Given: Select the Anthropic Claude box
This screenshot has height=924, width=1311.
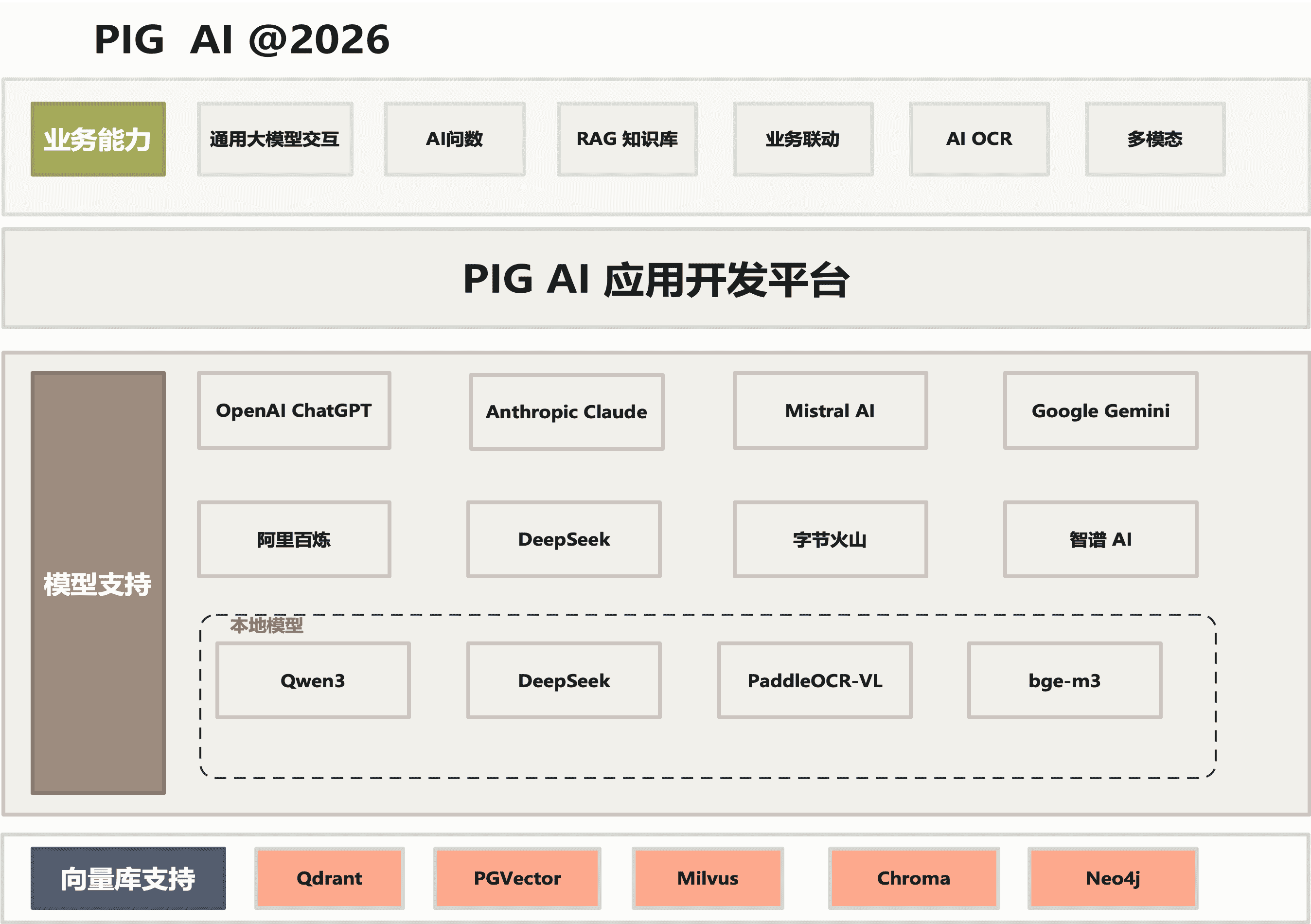Looking at the screenshot, I should (566, 412).
